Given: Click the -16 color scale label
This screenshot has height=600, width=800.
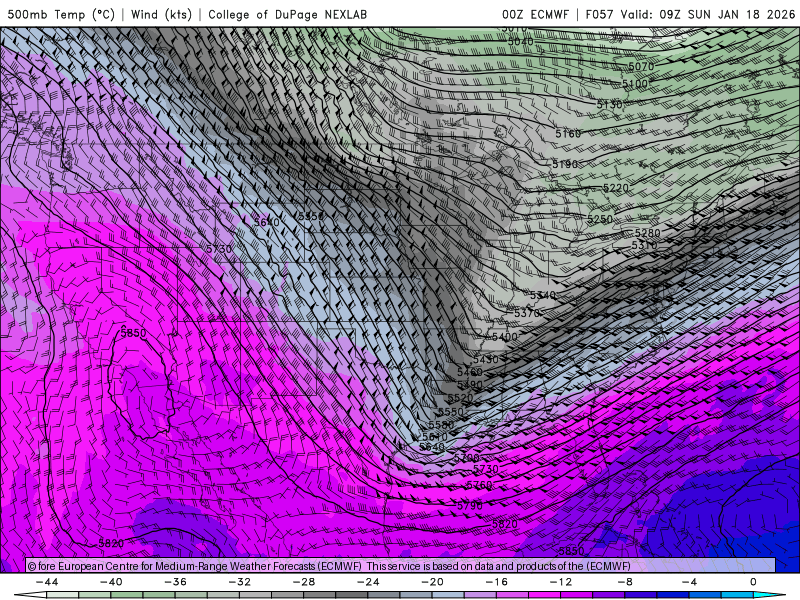Looking at the screenshot, I should [497, 582].
